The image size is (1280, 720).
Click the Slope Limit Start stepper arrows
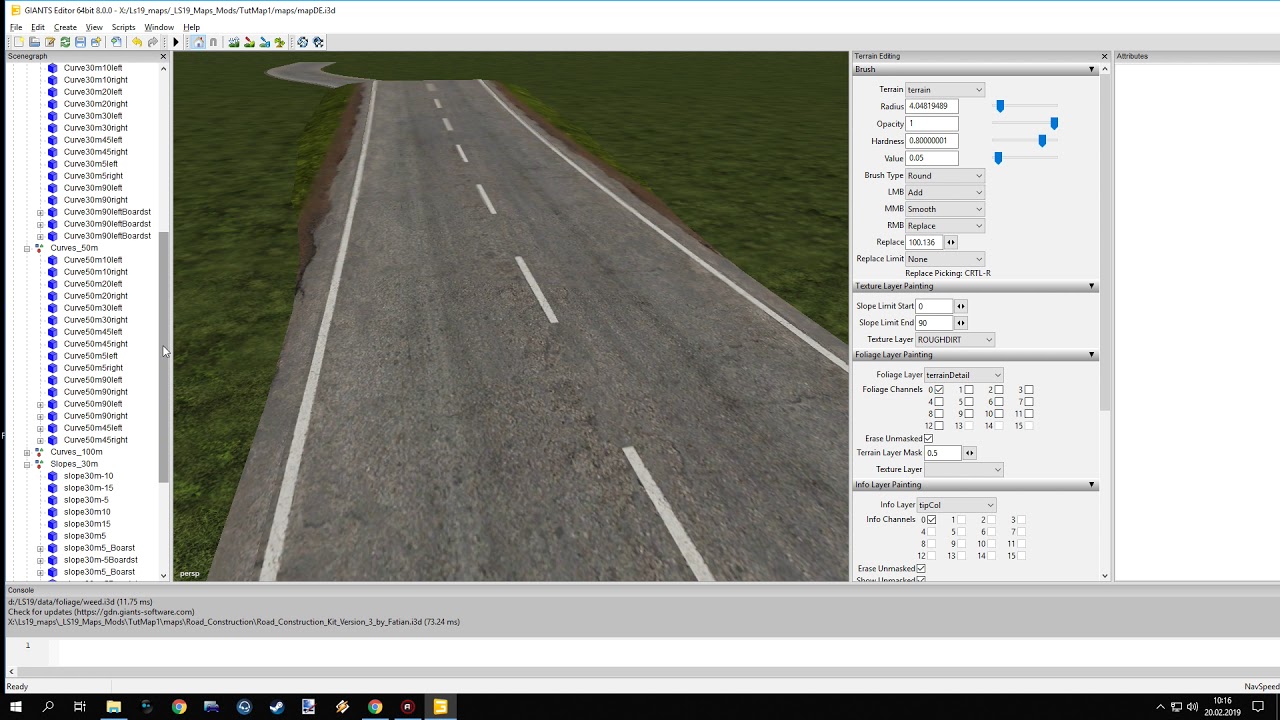coord(961,306)
